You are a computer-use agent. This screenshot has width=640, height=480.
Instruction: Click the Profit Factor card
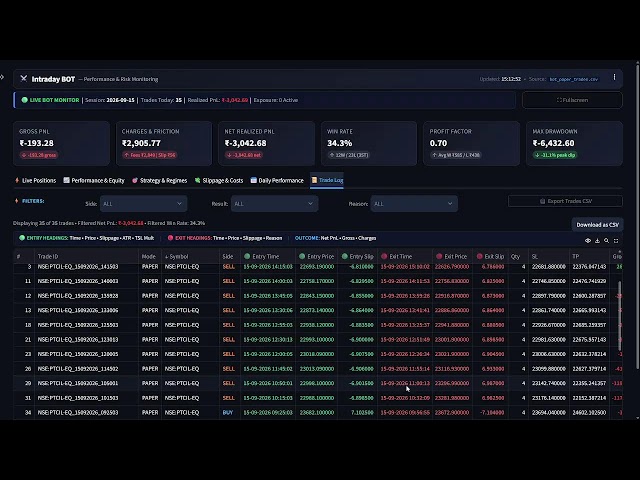pos(471,143)
